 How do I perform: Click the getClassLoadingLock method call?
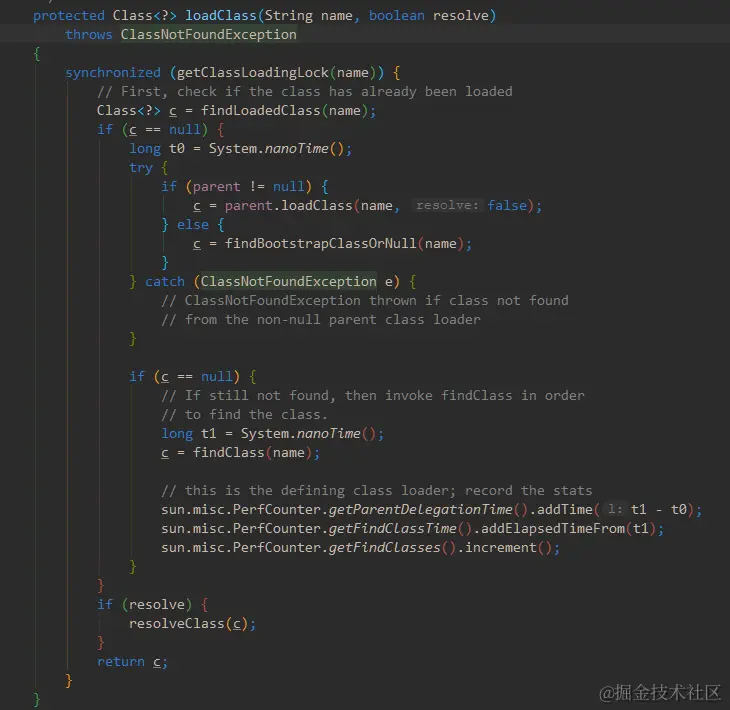pyautogui.click(x=253, y=73)
